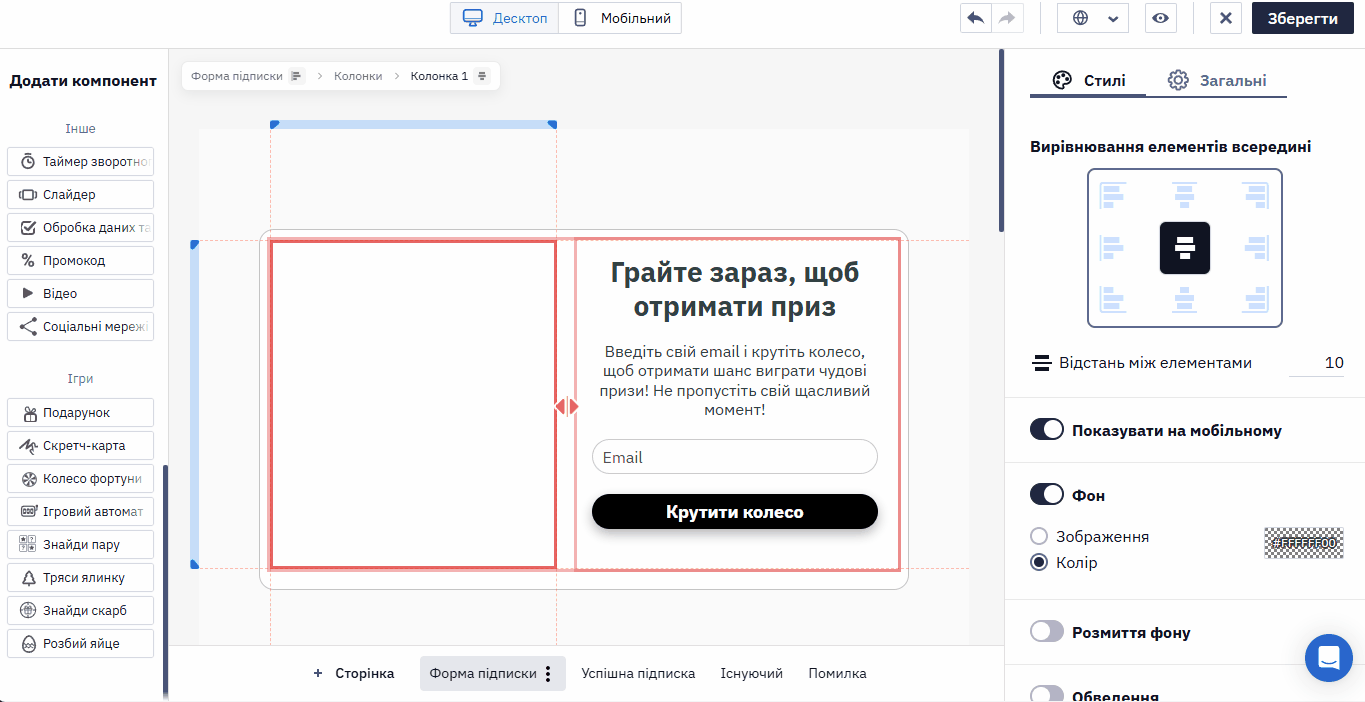The width and height of the screenshot is (1365, 702).
Task: Align elements to bottom center
Action: coord(1185,299)
